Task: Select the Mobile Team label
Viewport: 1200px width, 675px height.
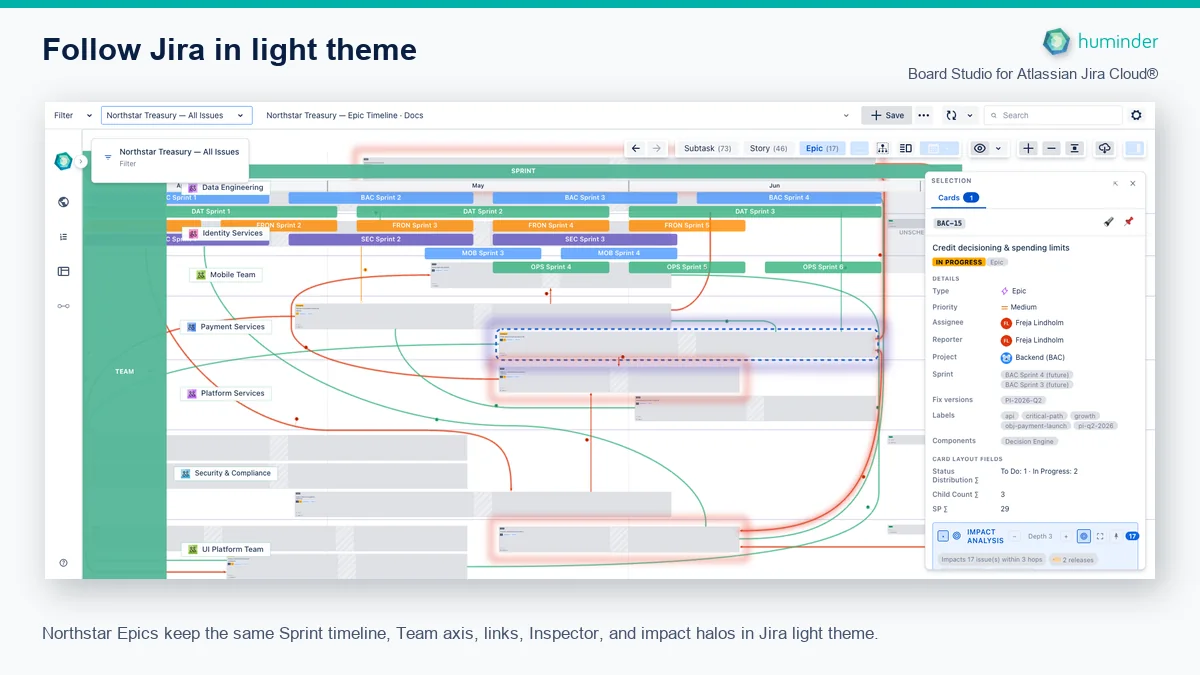Action: click(226, 274)
